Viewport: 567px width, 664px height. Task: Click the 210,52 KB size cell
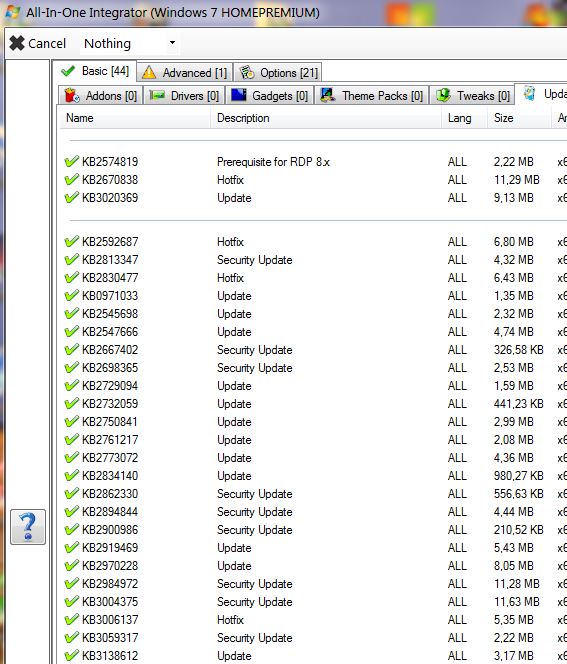[518, 530]
